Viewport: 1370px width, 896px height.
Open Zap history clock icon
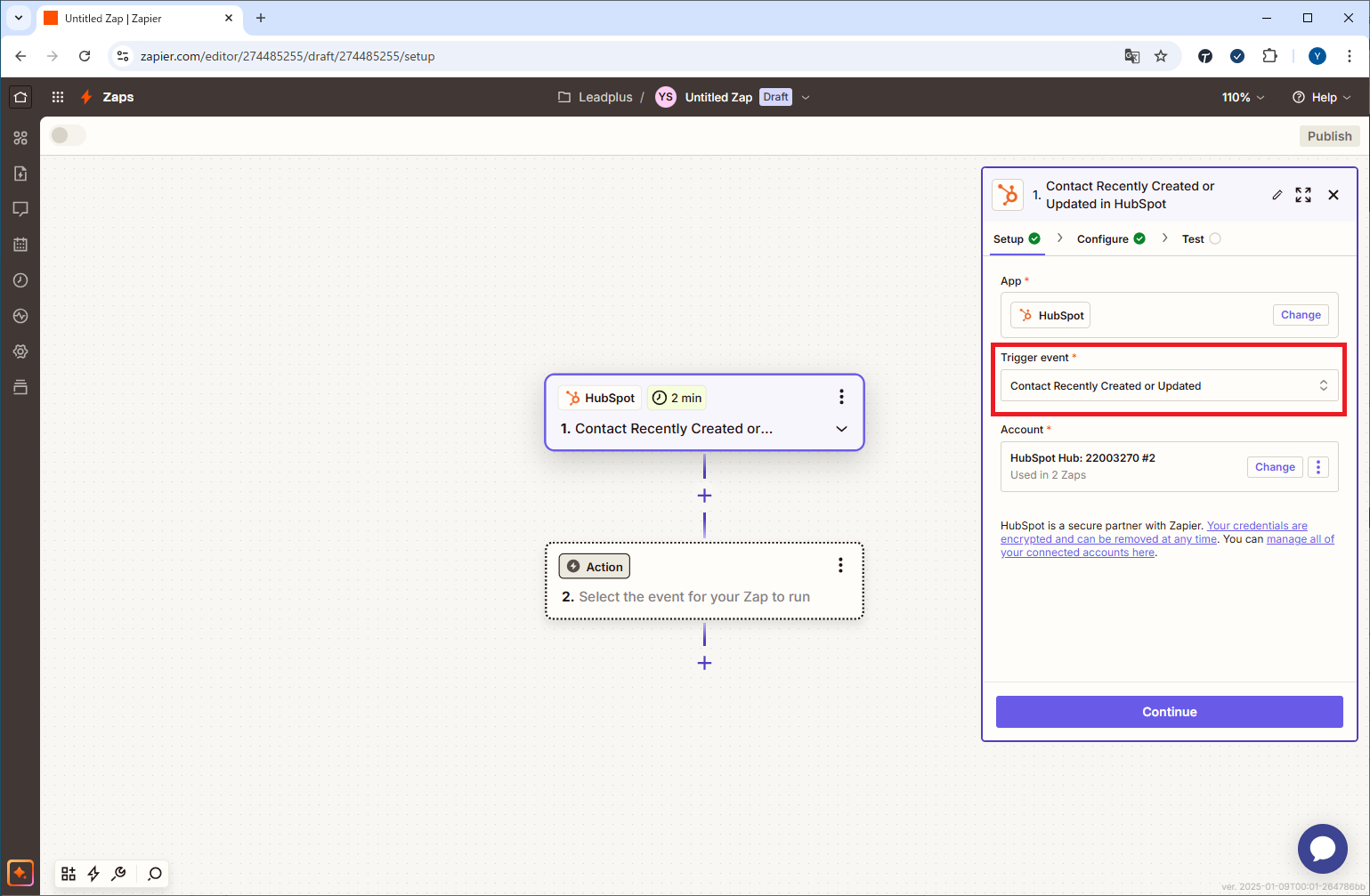(x=20, y=280)
